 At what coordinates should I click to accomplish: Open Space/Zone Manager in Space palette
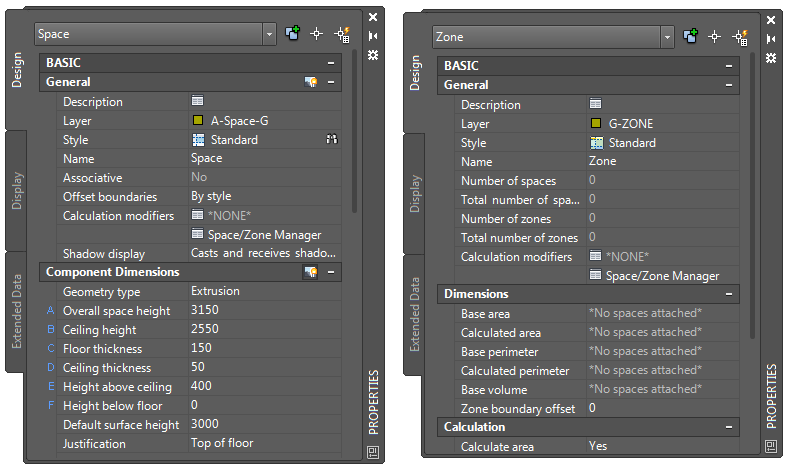coord(264,234)
